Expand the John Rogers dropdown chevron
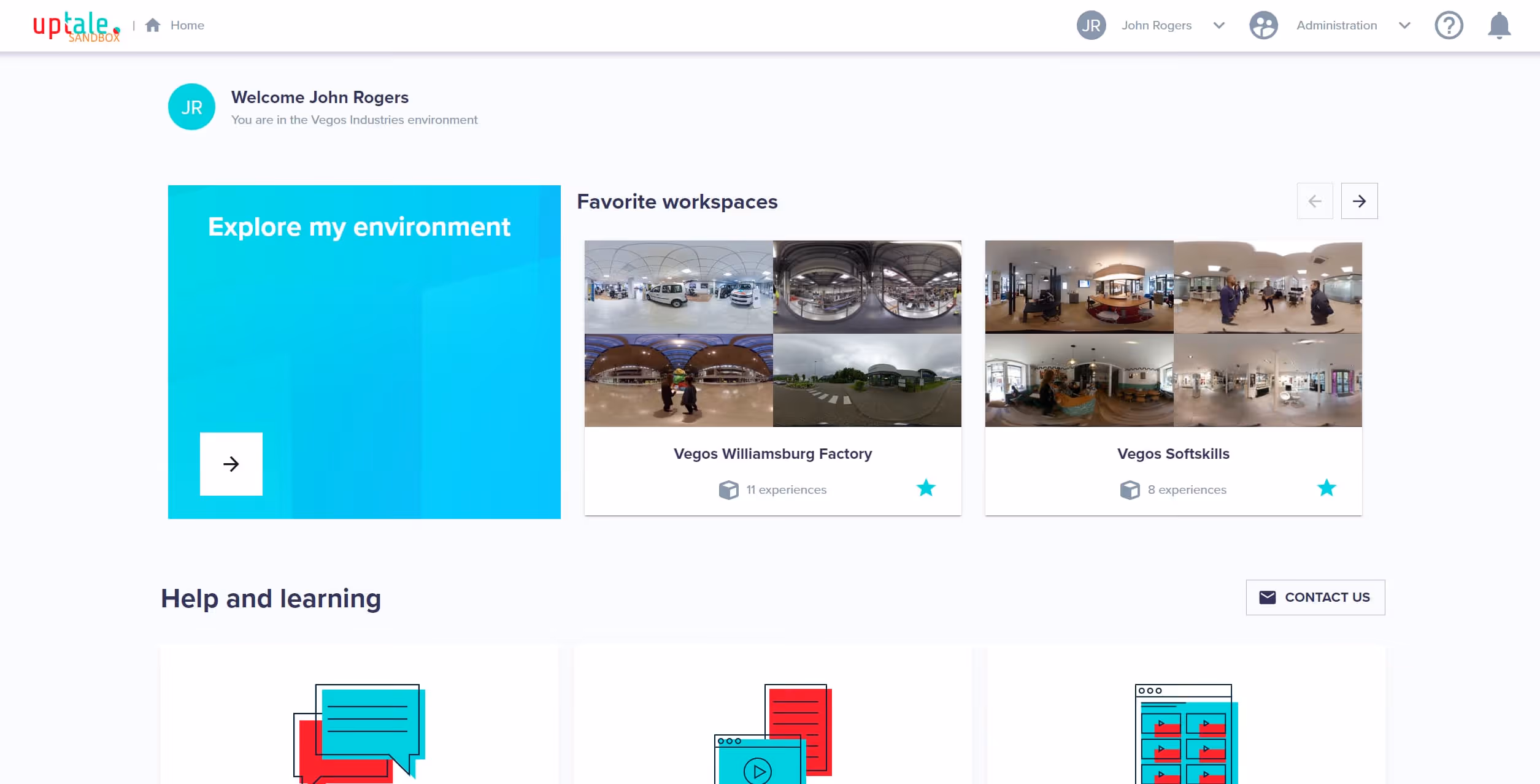The width and height of the screenshot is (1540, 784). point(1219,25)
